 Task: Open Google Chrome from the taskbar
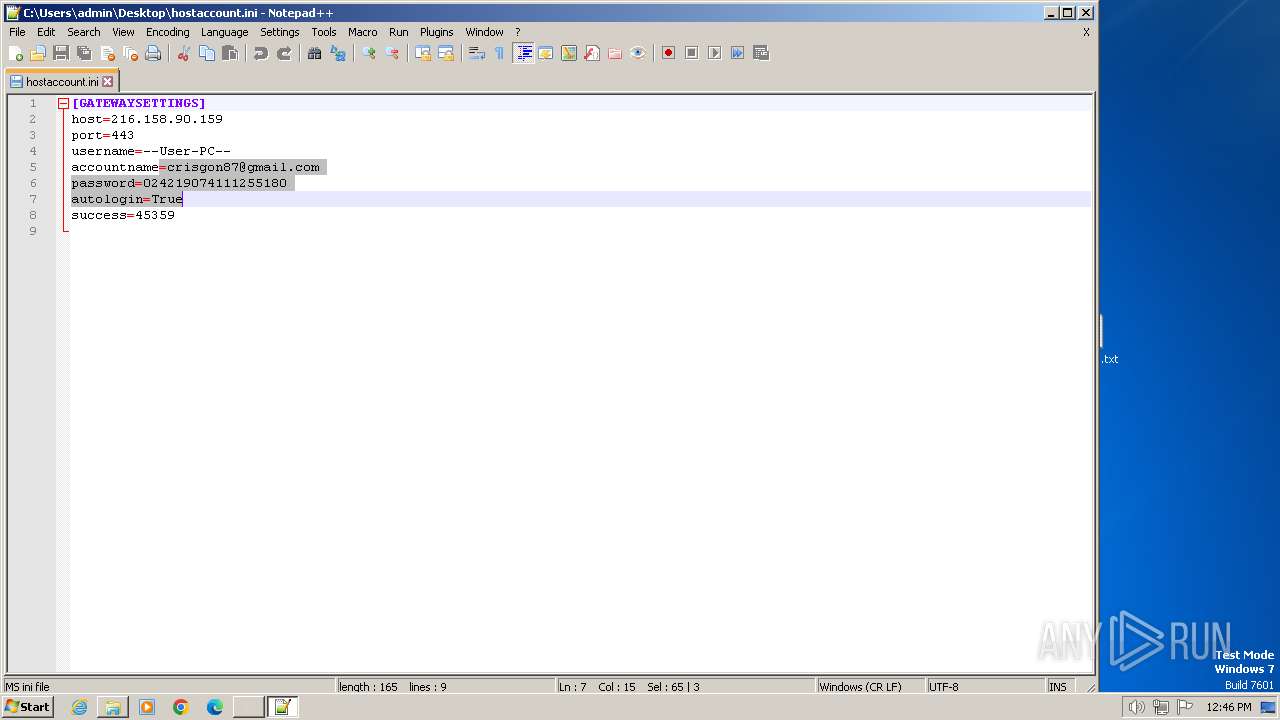[181, 707]
